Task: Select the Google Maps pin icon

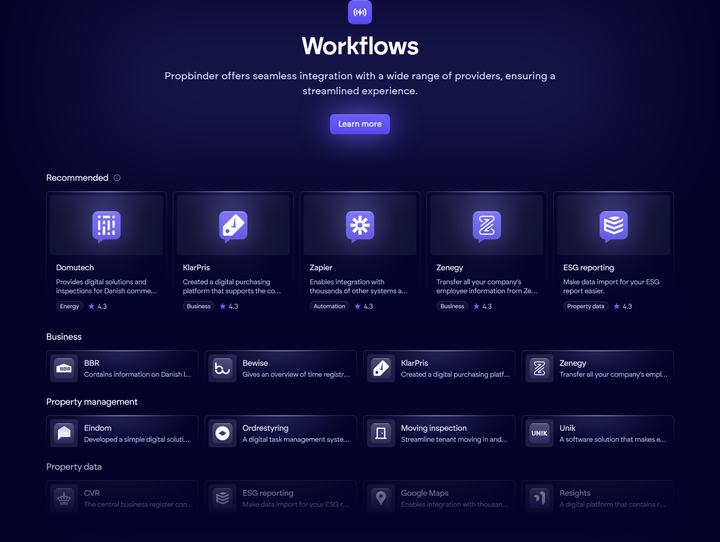Action: 381,498
